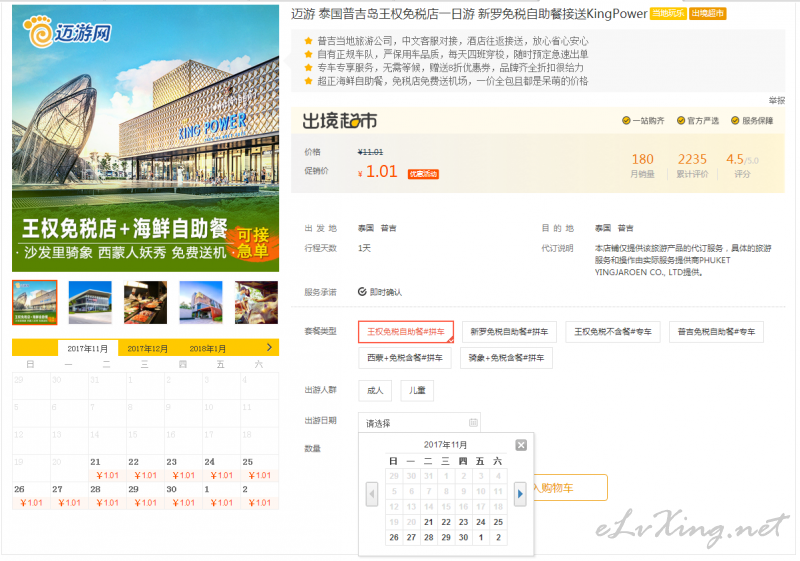This screenshot has height=561, width=800.
Task: Open the 出游日期 请选择 date field
Action: click(419, 423)
